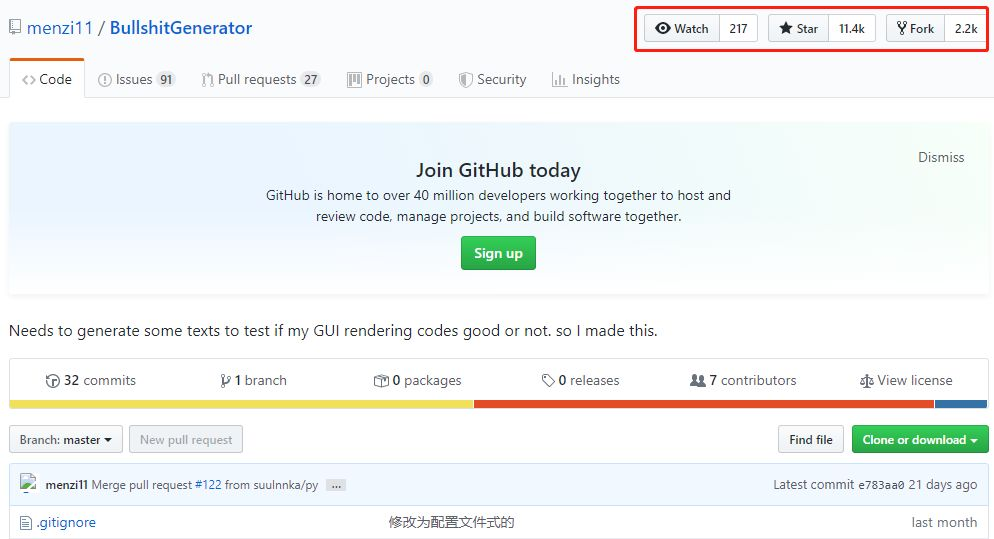Open the 0 packages link
The height and width of the screenshot is (539, 994).
click(417, 380)
